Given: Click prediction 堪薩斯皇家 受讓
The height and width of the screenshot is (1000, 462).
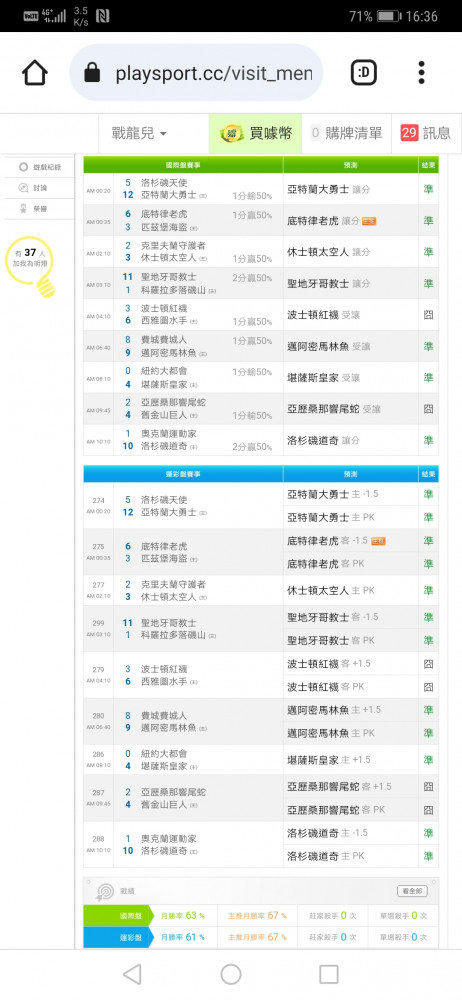Looking at the screenshot, I should [x=324, y=378].
